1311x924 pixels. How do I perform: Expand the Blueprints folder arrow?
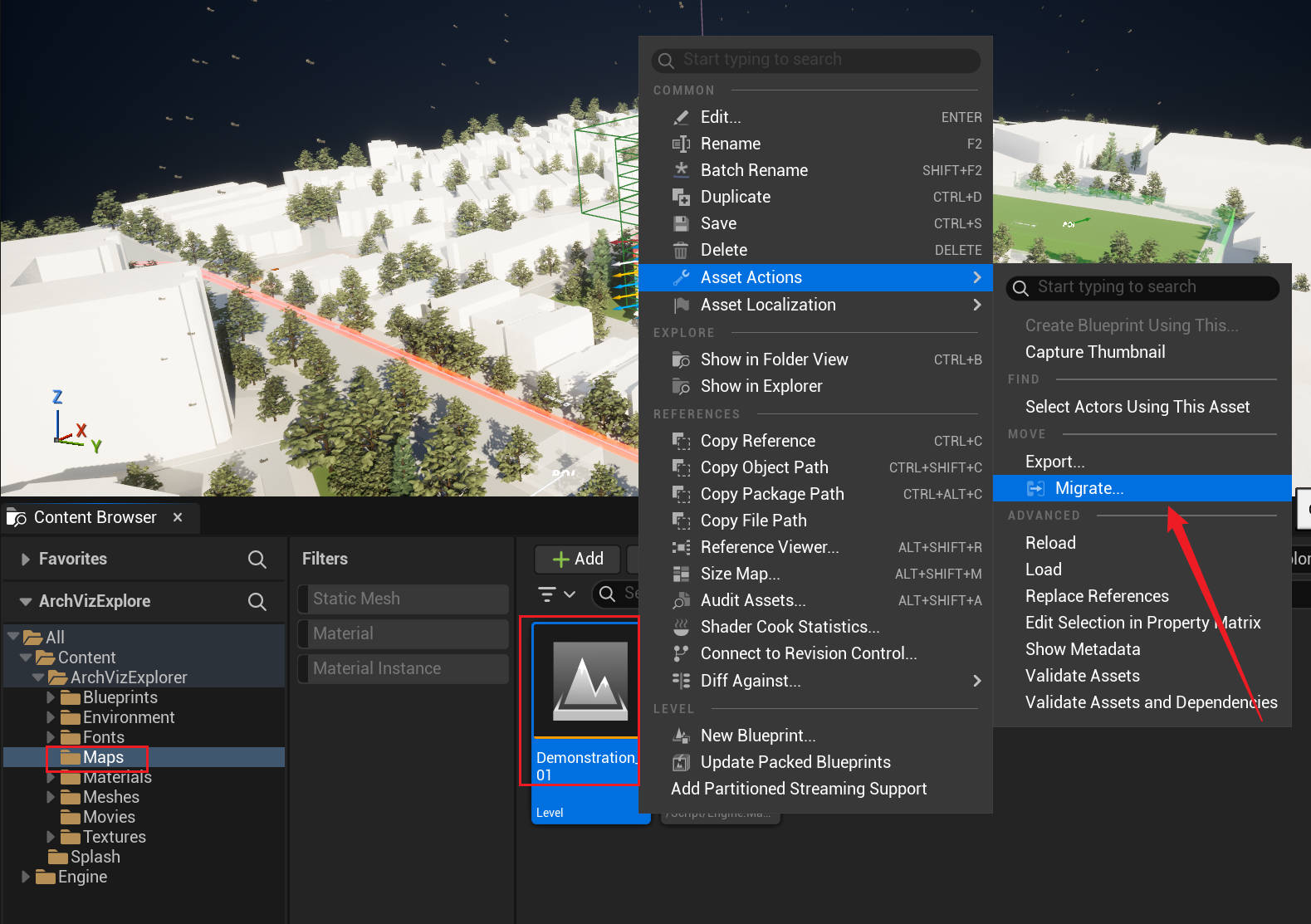pyautogui.click(x=51, y=697)
